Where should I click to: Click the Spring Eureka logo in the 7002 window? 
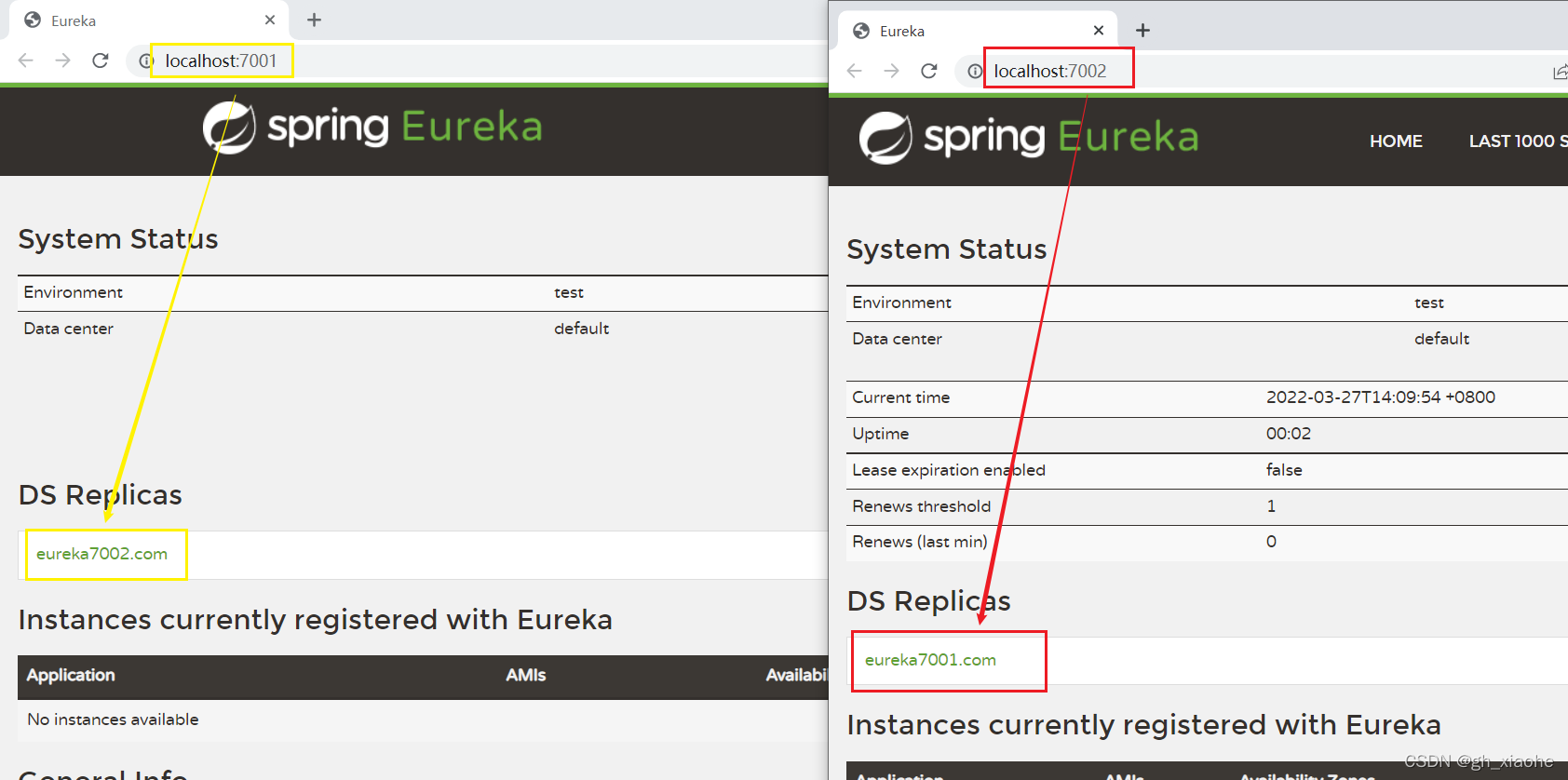(x=1029, y=138)
